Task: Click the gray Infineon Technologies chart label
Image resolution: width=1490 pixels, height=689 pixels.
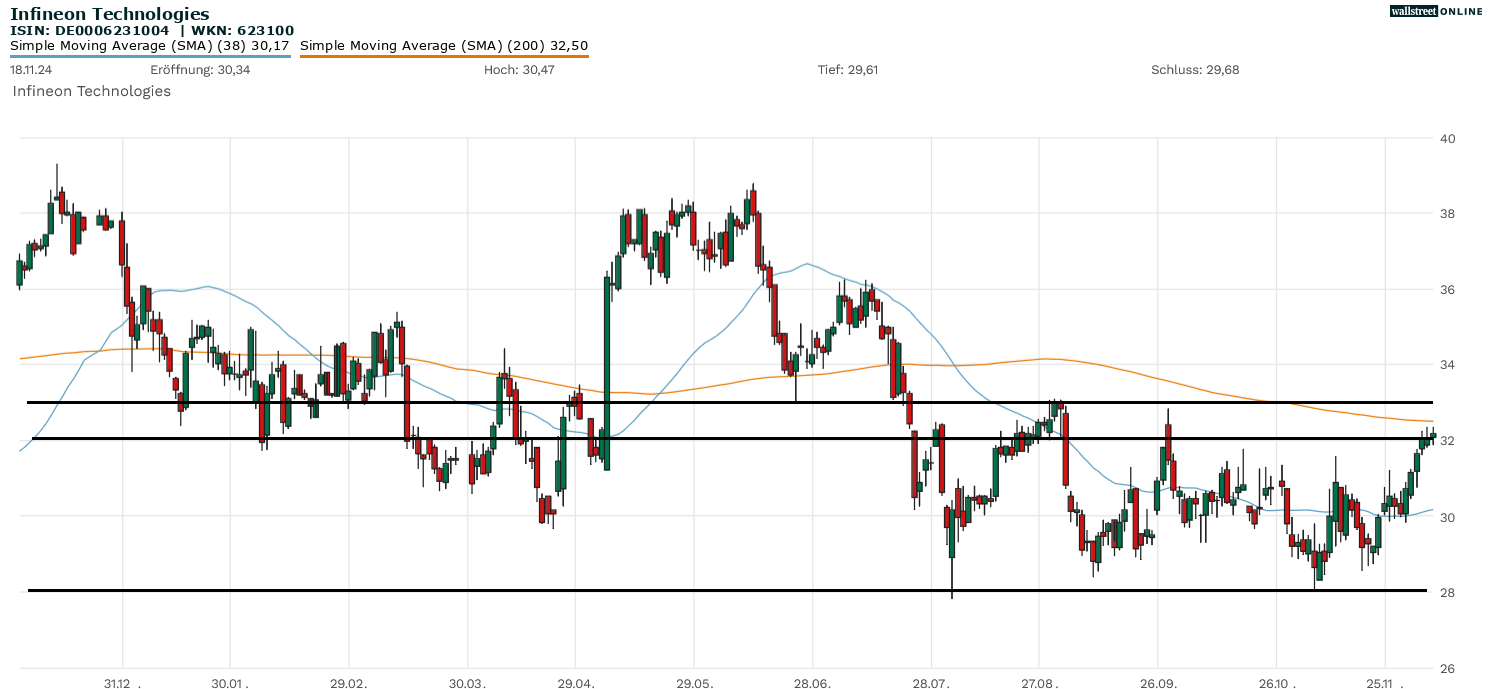Action: pos(91,91)
